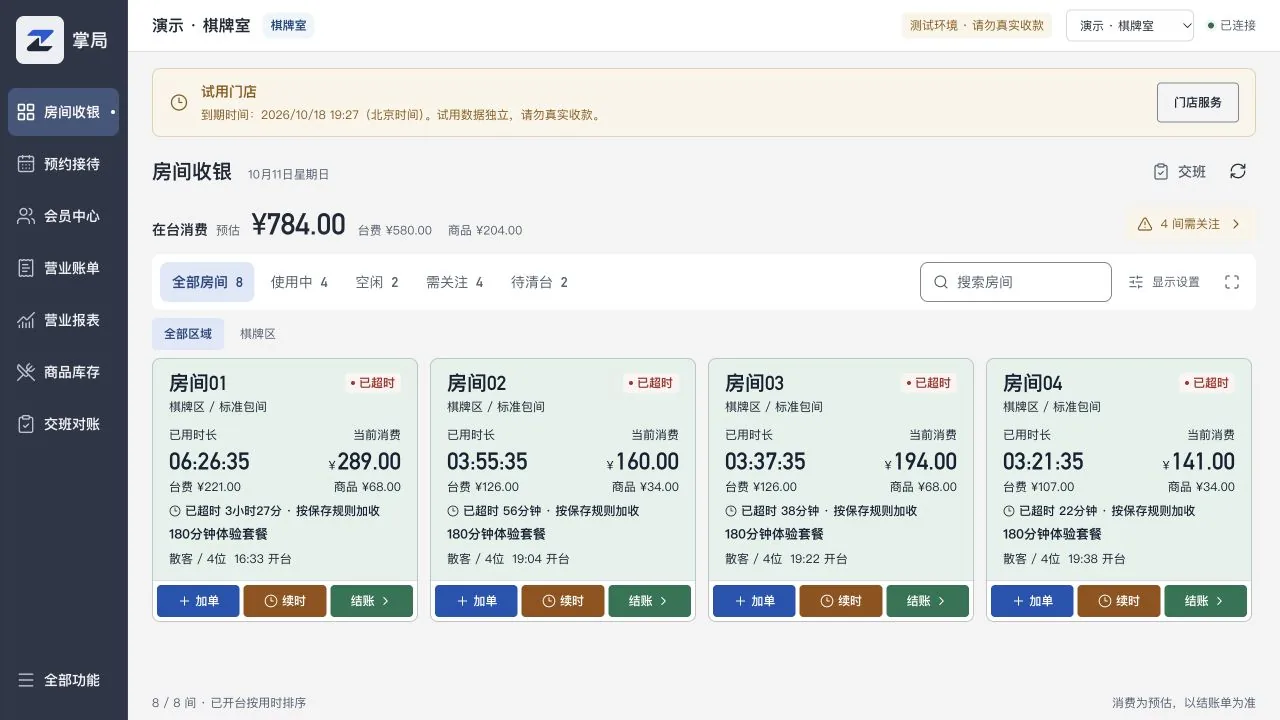The height and width of the screenshot is (720, 1280).
Task: Click 加单 on 房间04 card
Action: tap(1032, 601)
